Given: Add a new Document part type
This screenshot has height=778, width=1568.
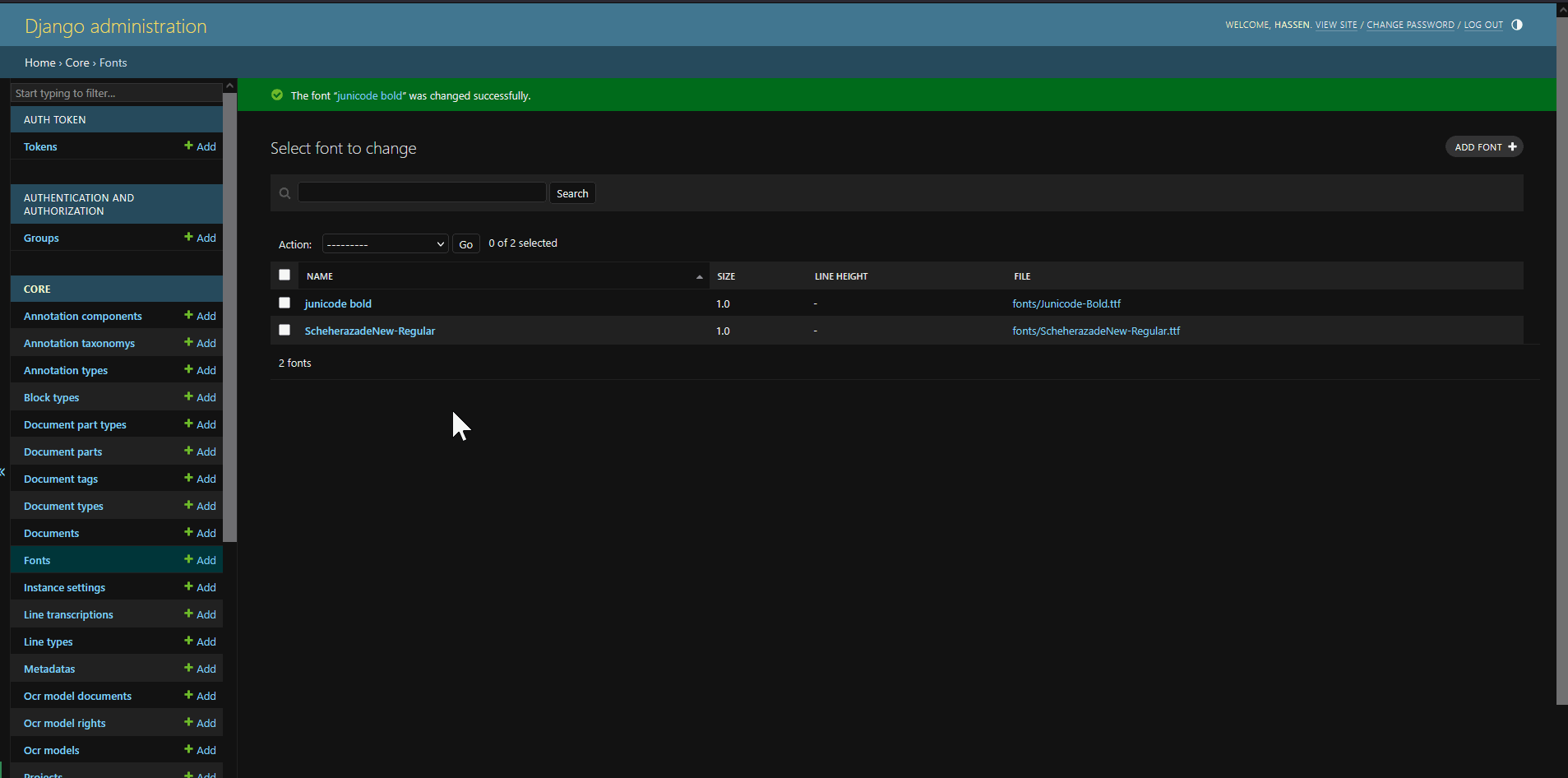Looking at the screenshot, I should point(200,424).
